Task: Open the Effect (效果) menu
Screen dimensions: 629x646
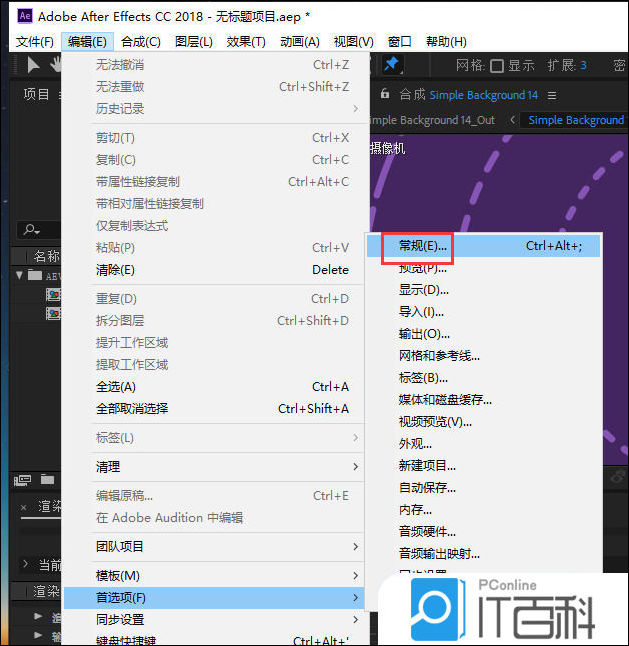Action: click(246, 42)
